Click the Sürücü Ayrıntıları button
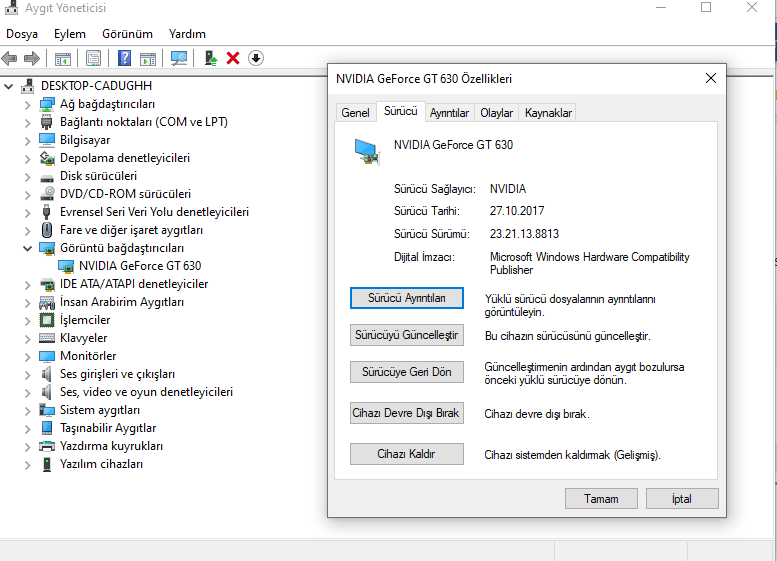Image resolution: width=777 pixels, height=561 pixels. [407, 298]
